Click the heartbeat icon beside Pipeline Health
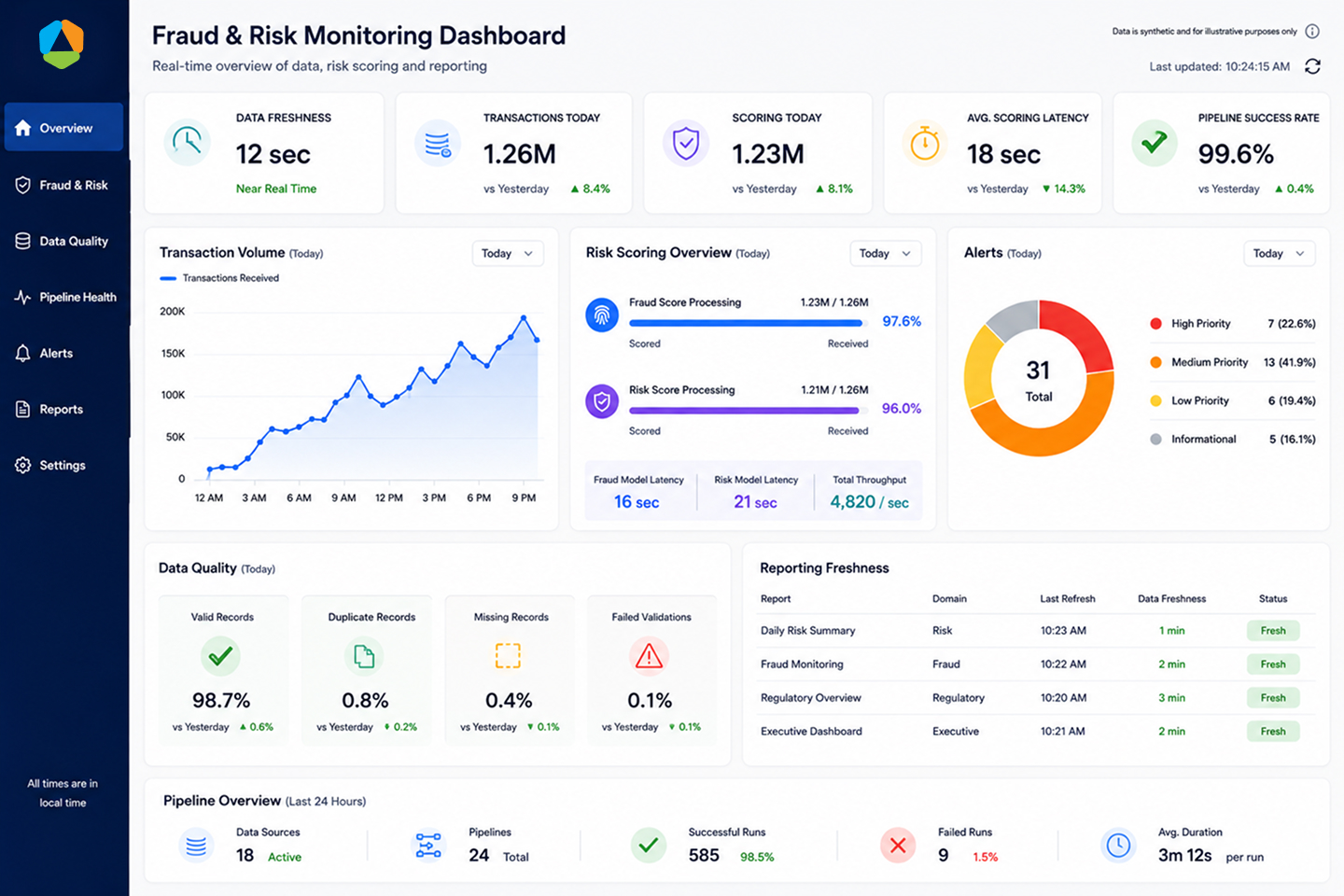Screen dimensions: 1344x896 coord(23,297)
